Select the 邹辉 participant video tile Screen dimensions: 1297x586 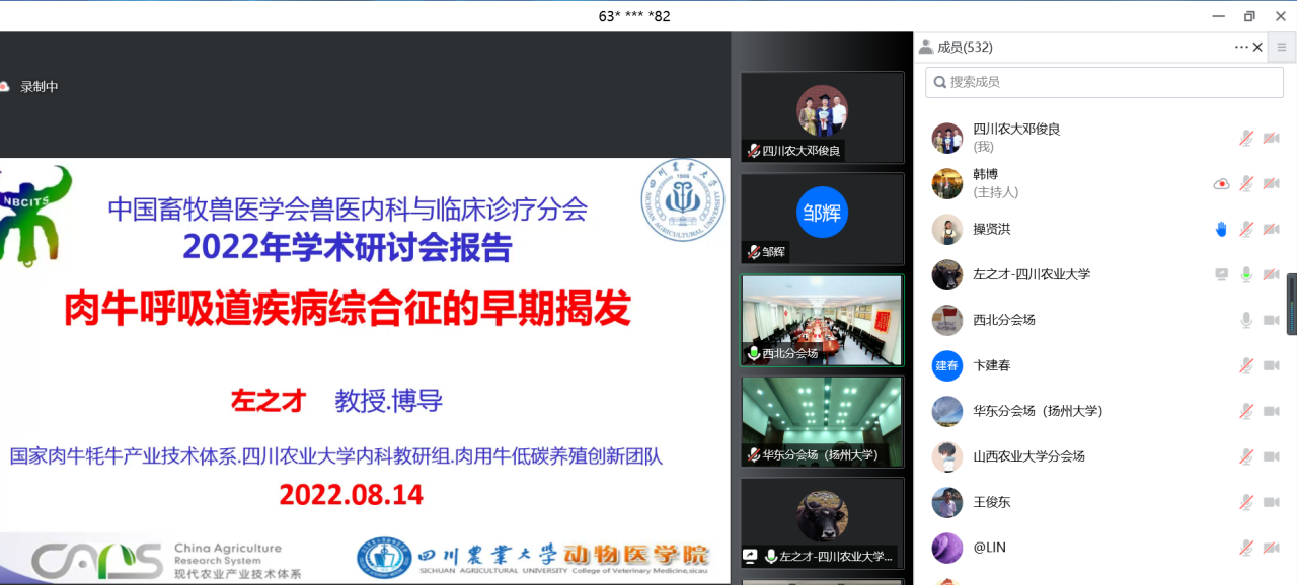pos(821,217)
